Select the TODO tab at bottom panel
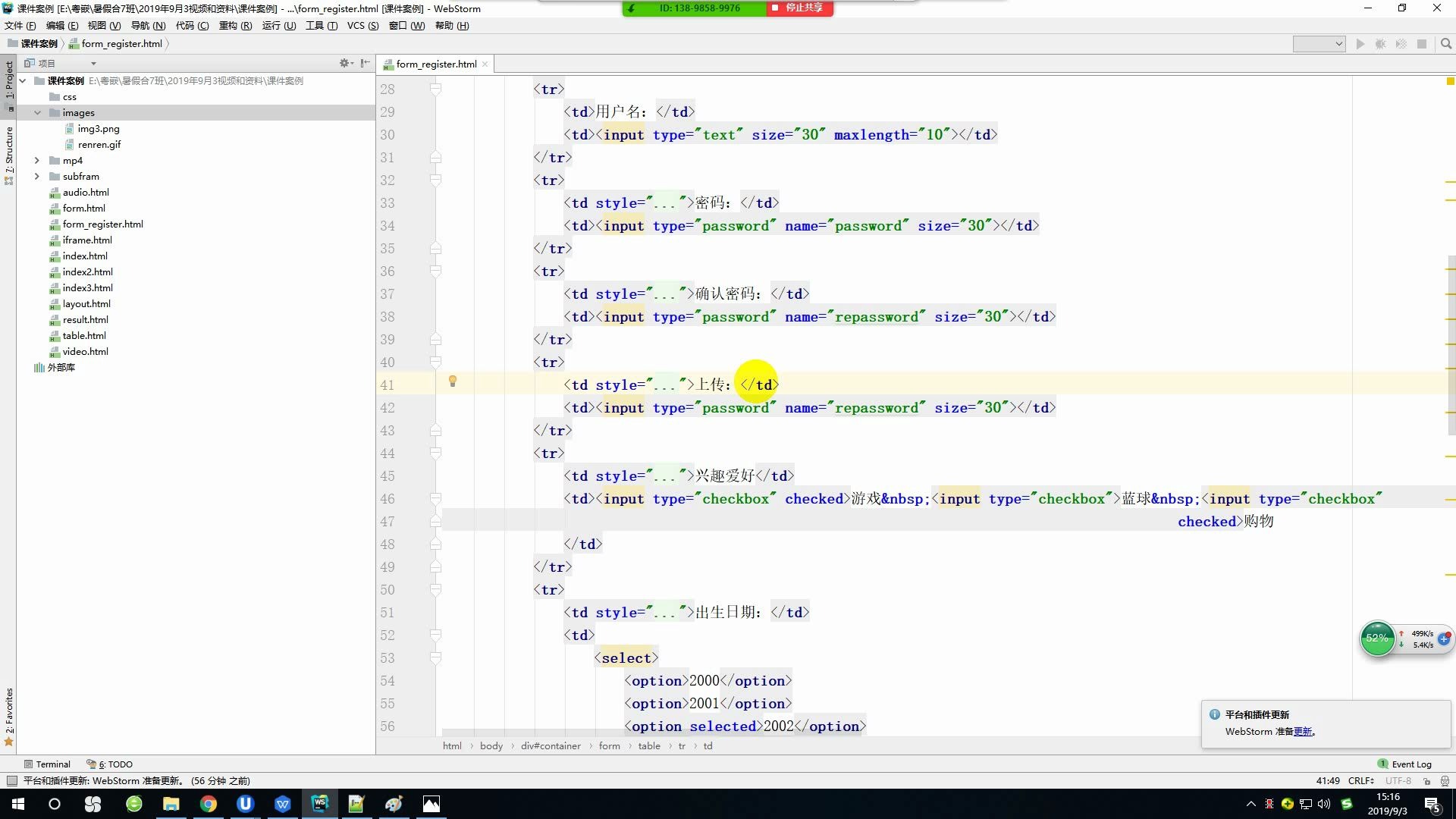1456x819 pixels. point(113,763)
